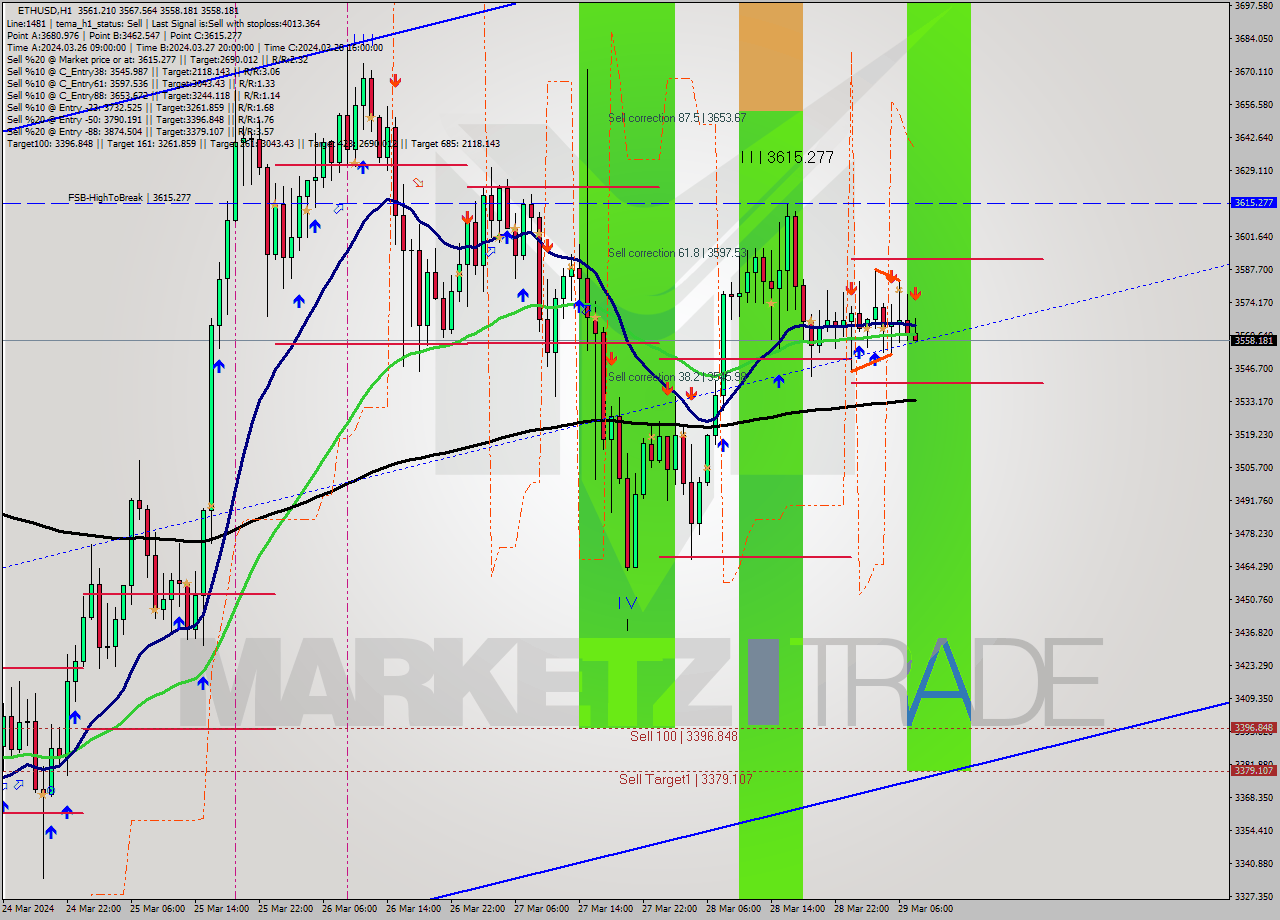The height and width of the screenshot is (920, 1280).
Task: Click price axis value 3642.640
Action: click(x=1253, y=138)
